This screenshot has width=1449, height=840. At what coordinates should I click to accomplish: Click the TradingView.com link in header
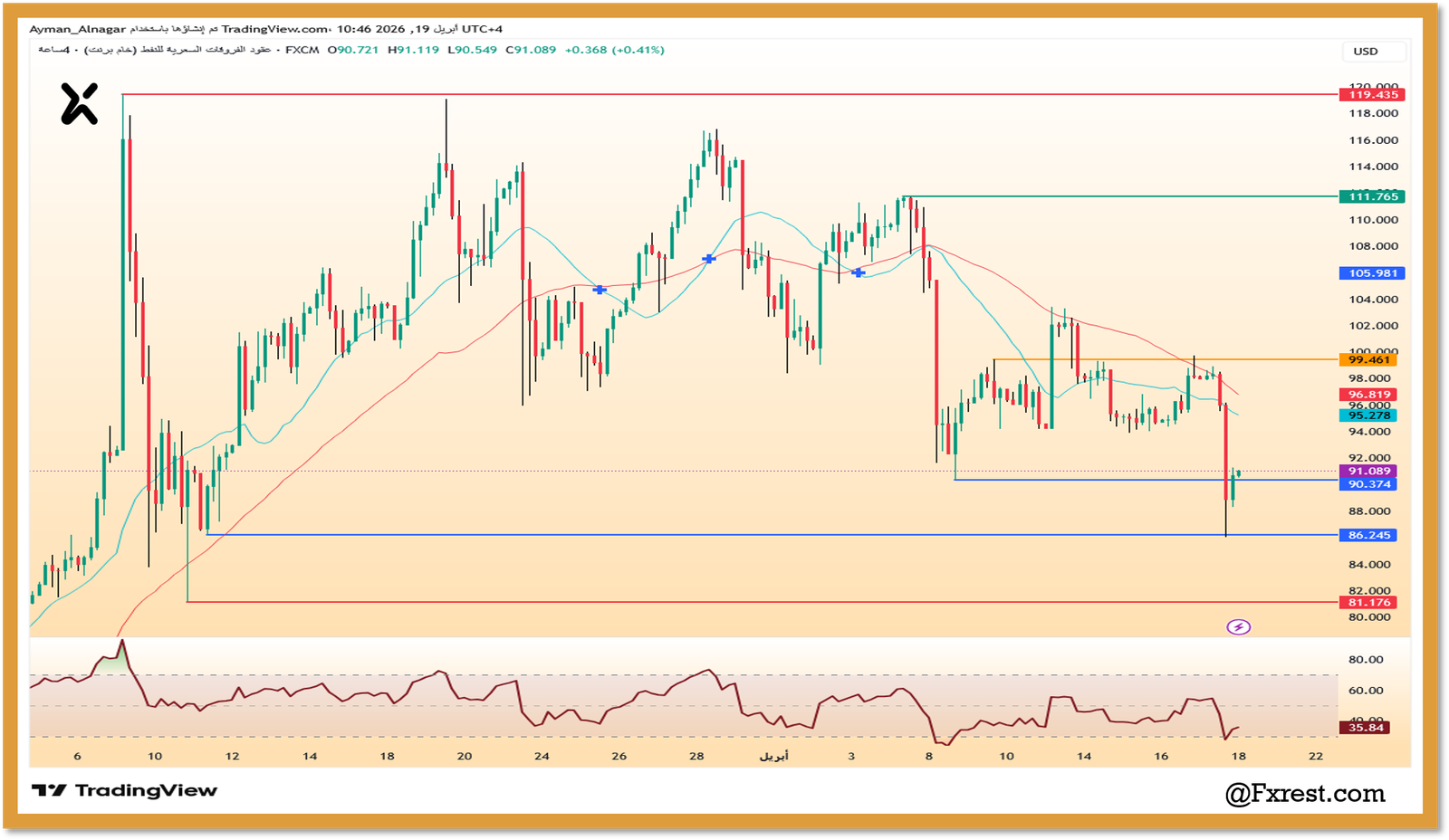point(274,29)
